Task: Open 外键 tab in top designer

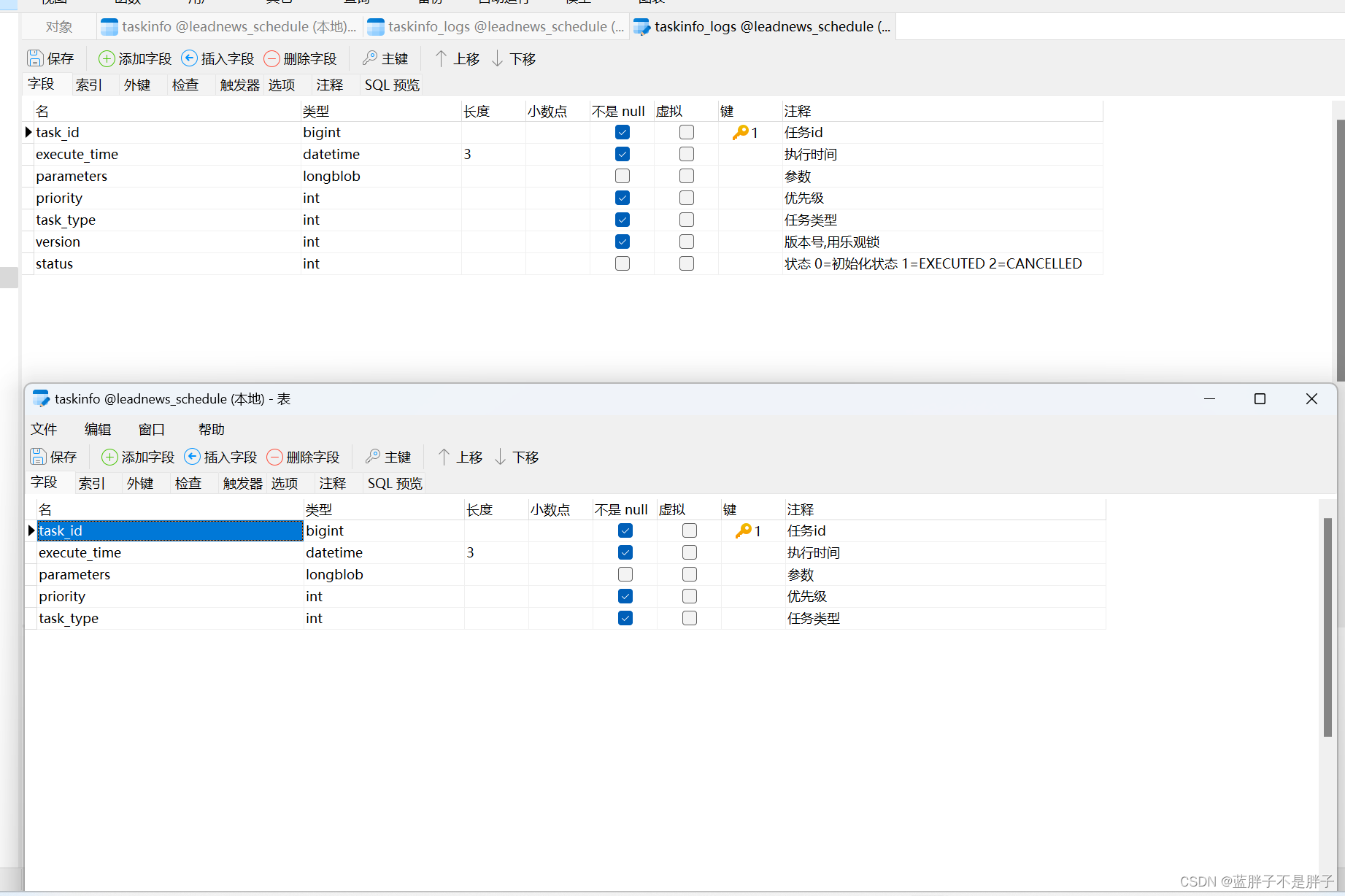Action: click(137, 85)
